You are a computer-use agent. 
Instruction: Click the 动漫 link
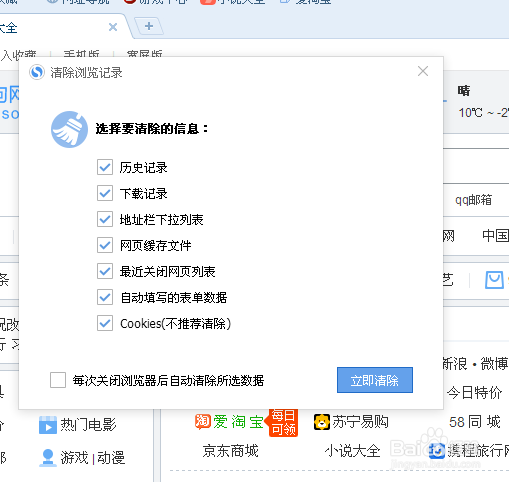(111, 457)
